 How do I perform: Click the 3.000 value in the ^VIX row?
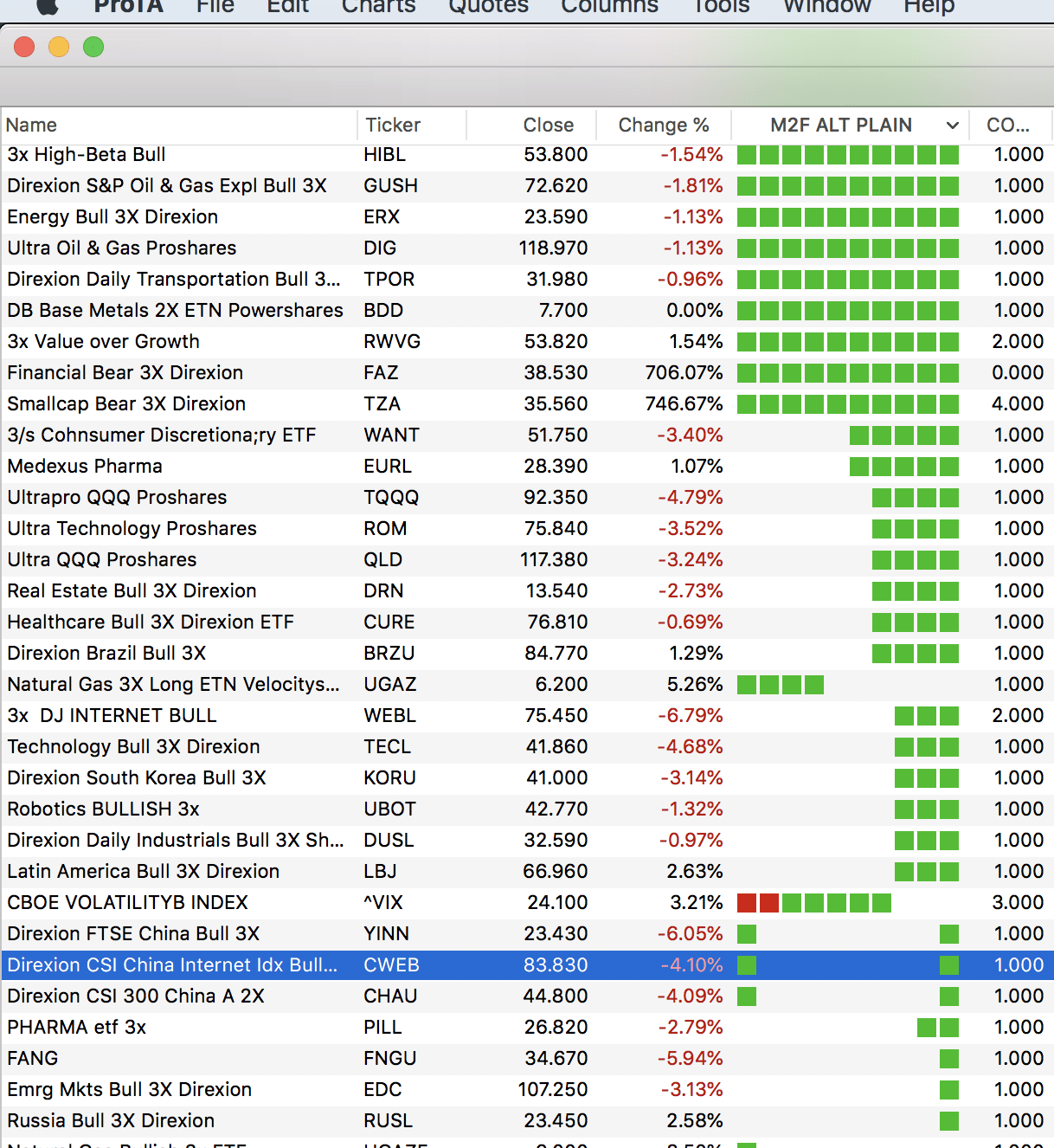tap(1018, 902)
